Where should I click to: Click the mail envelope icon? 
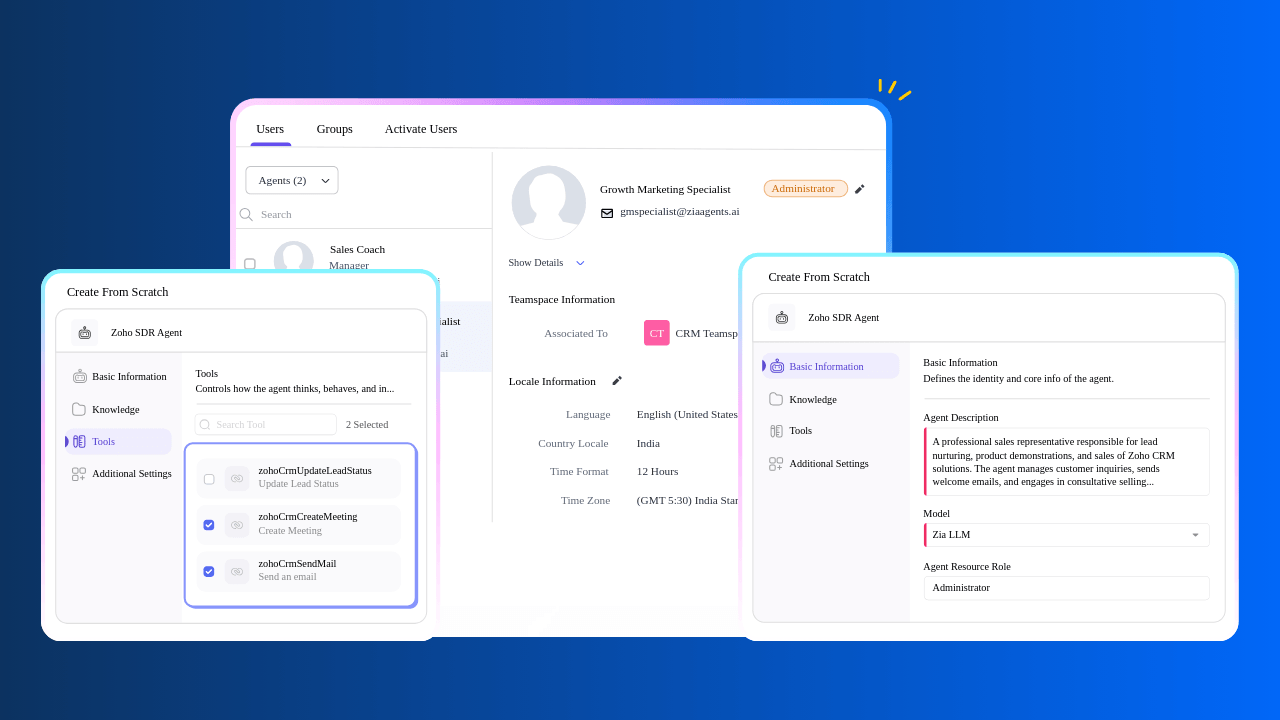click(607, 213)
